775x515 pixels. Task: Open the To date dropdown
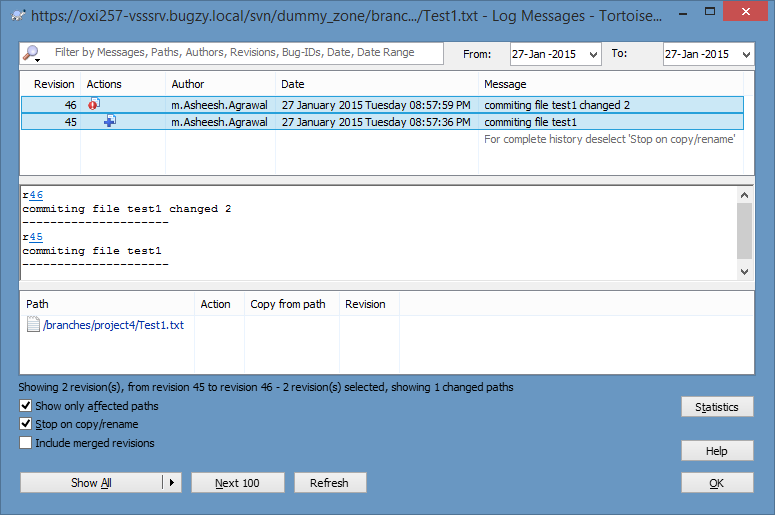tap(746, 54)
